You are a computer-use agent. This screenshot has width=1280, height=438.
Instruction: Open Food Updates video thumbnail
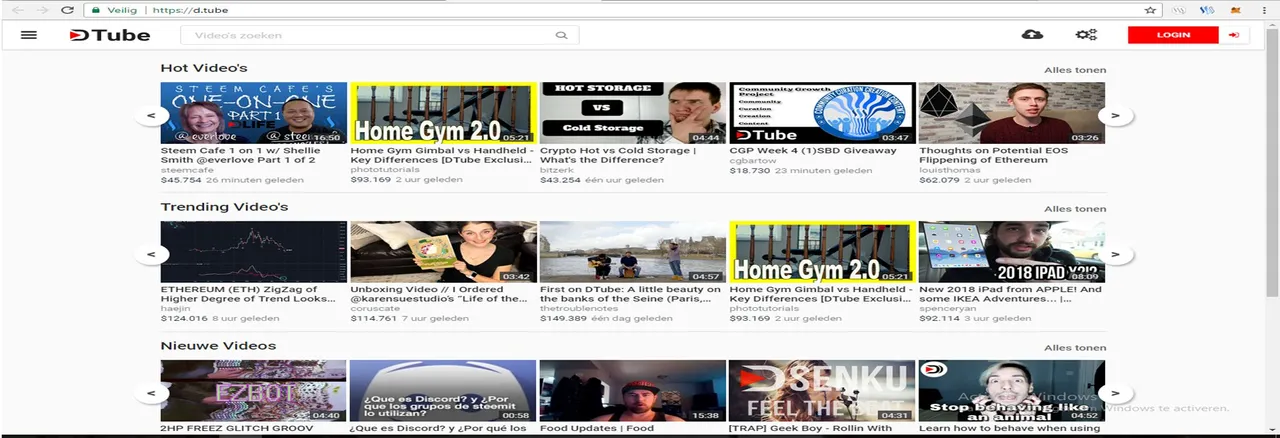(x=633, y=391)
